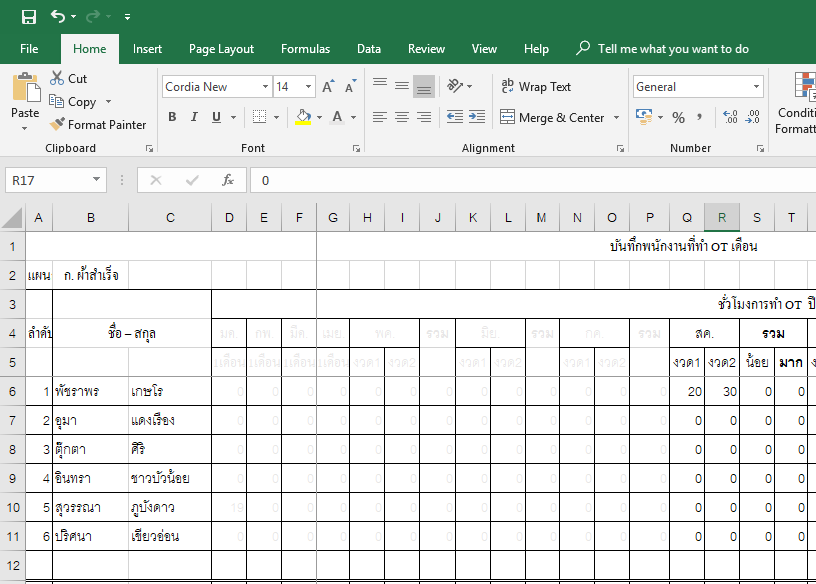Click the Insert Function fx icon
The image size is (816, 584).
tap(228, 180)
